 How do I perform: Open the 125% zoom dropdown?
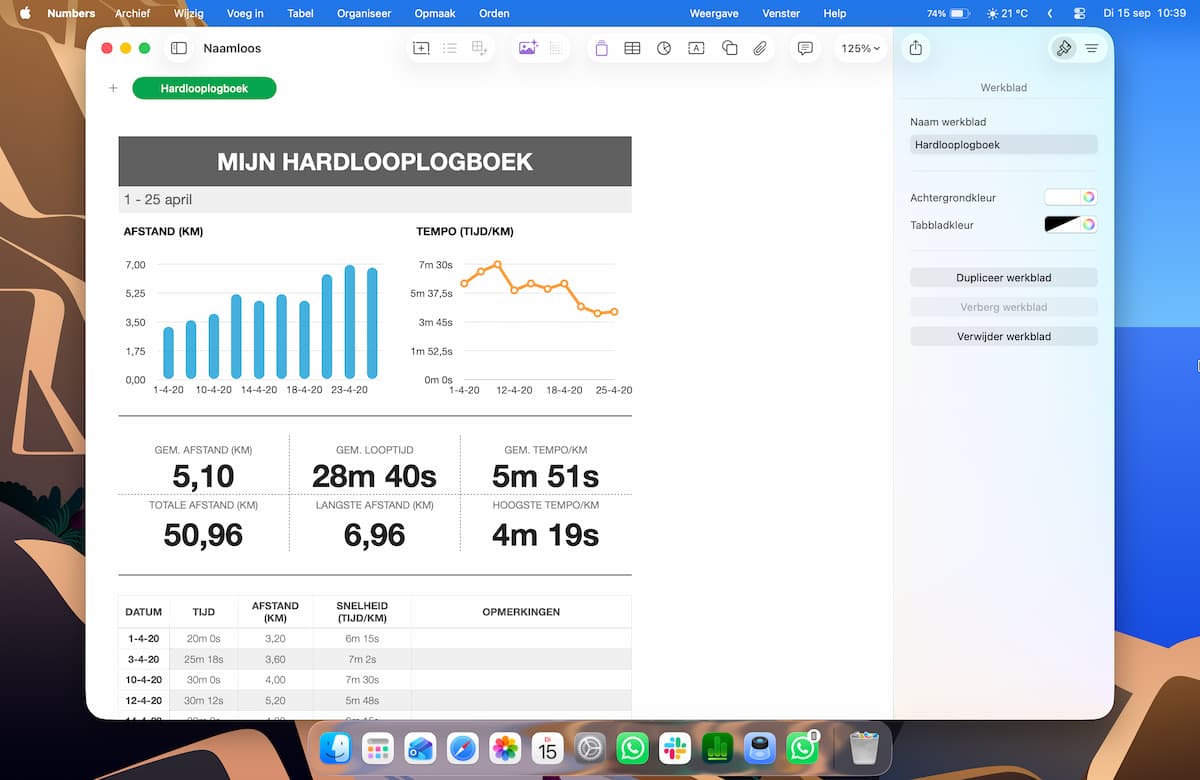tap(860, 48)
